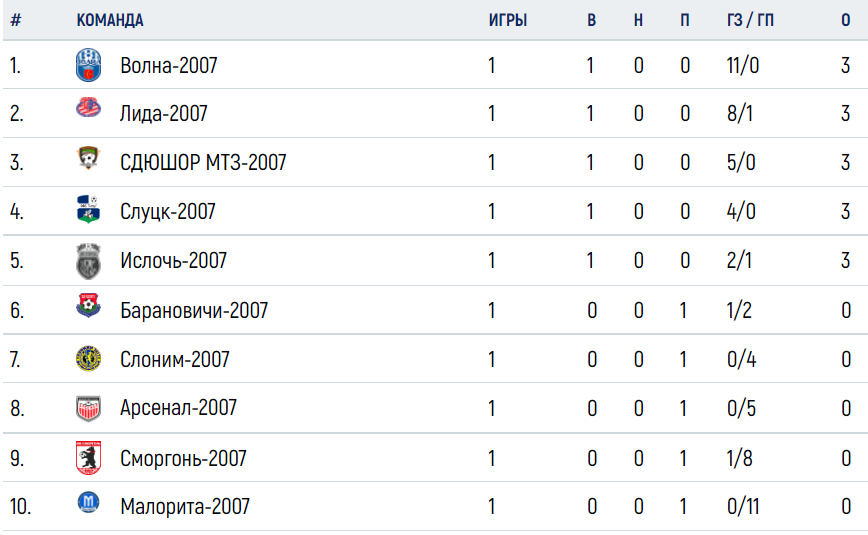This screenshot has height=535, width=868.
Task: Select the Сморгонь-2007 table row name
Action: (183, 459)
